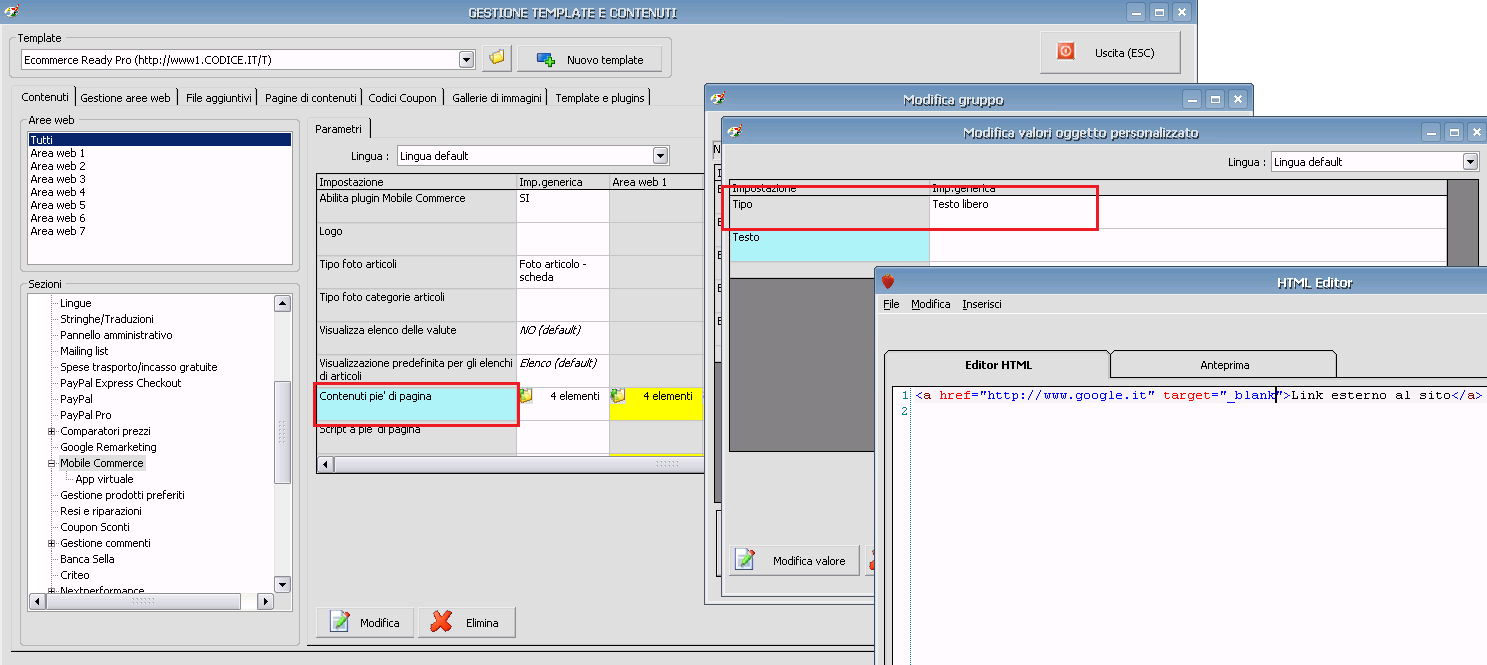Switch to the Editor HTML tab
Viewport: 1487px width, 665px height.
click(998, 364)
